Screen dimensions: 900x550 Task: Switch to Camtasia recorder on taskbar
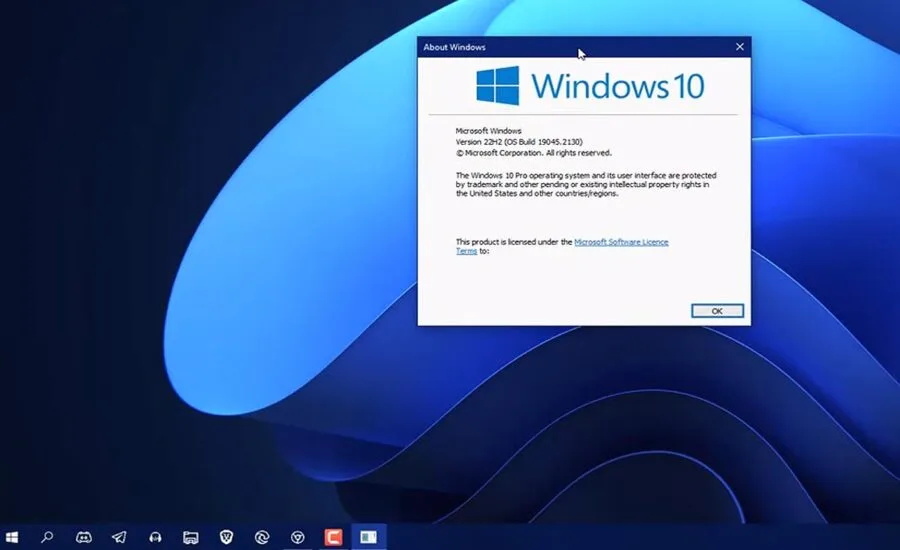coord(333,537)
